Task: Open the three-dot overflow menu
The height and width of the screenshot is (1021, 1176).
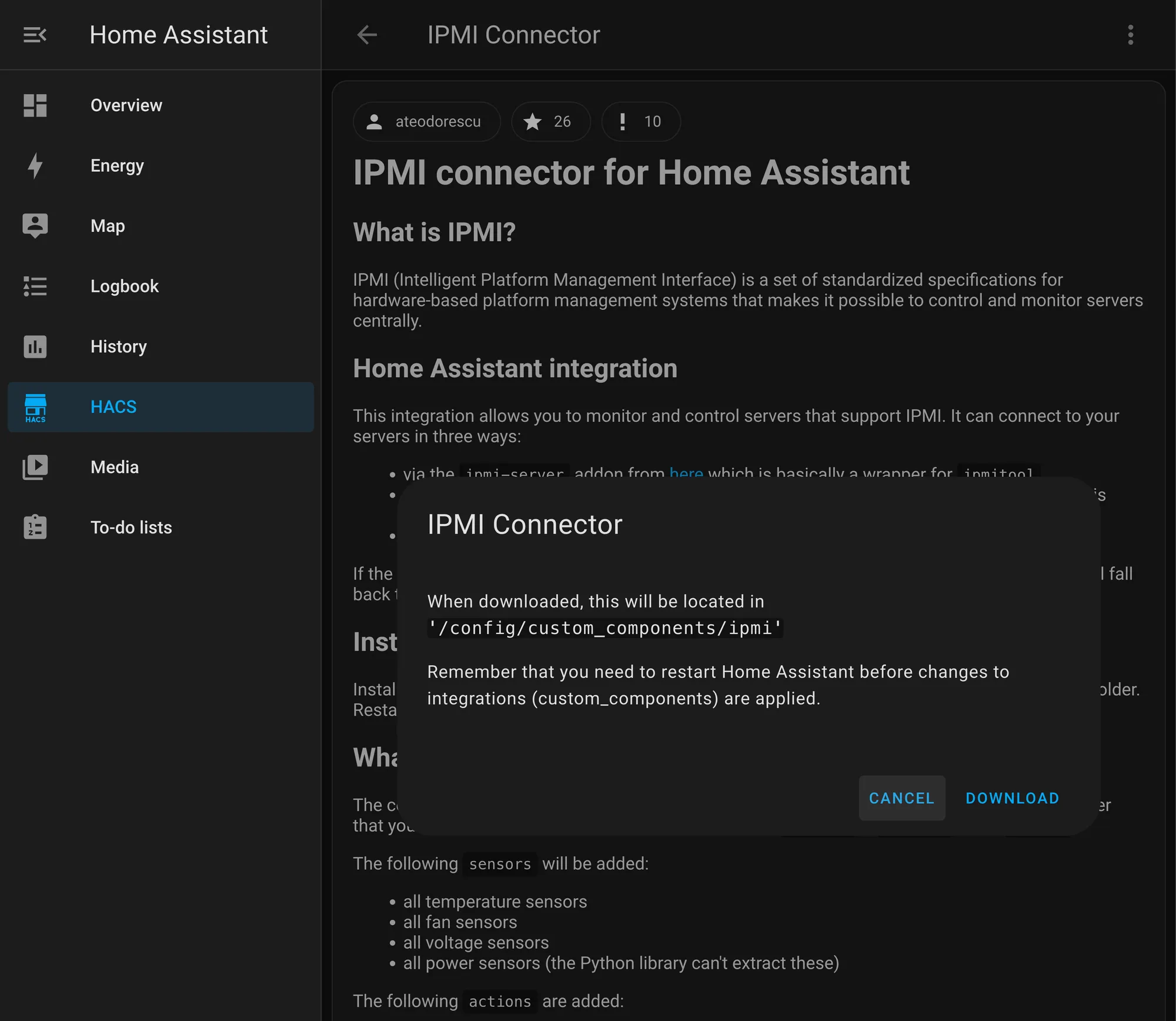Action: point(1130,35)
